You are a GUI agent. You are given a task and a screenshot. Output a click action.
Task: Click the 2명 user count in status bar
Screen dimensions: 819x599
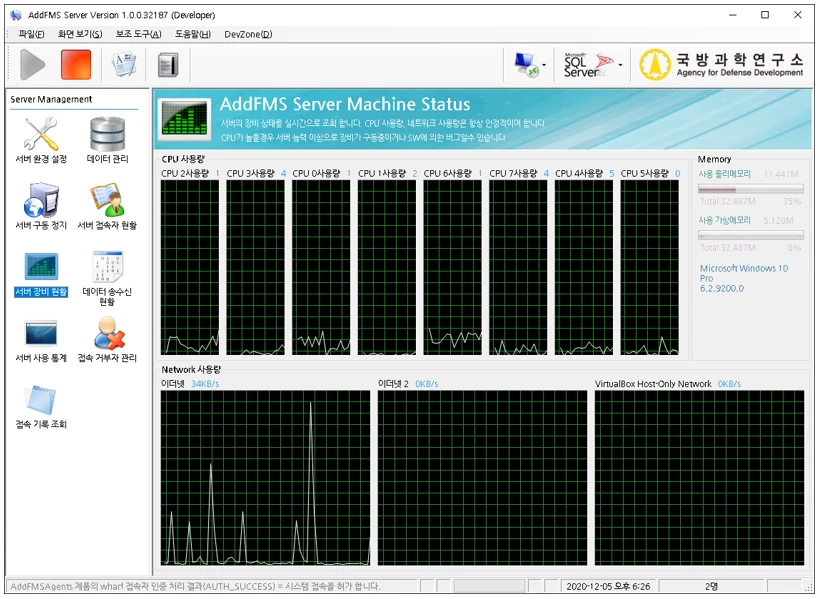pos(711,586)
